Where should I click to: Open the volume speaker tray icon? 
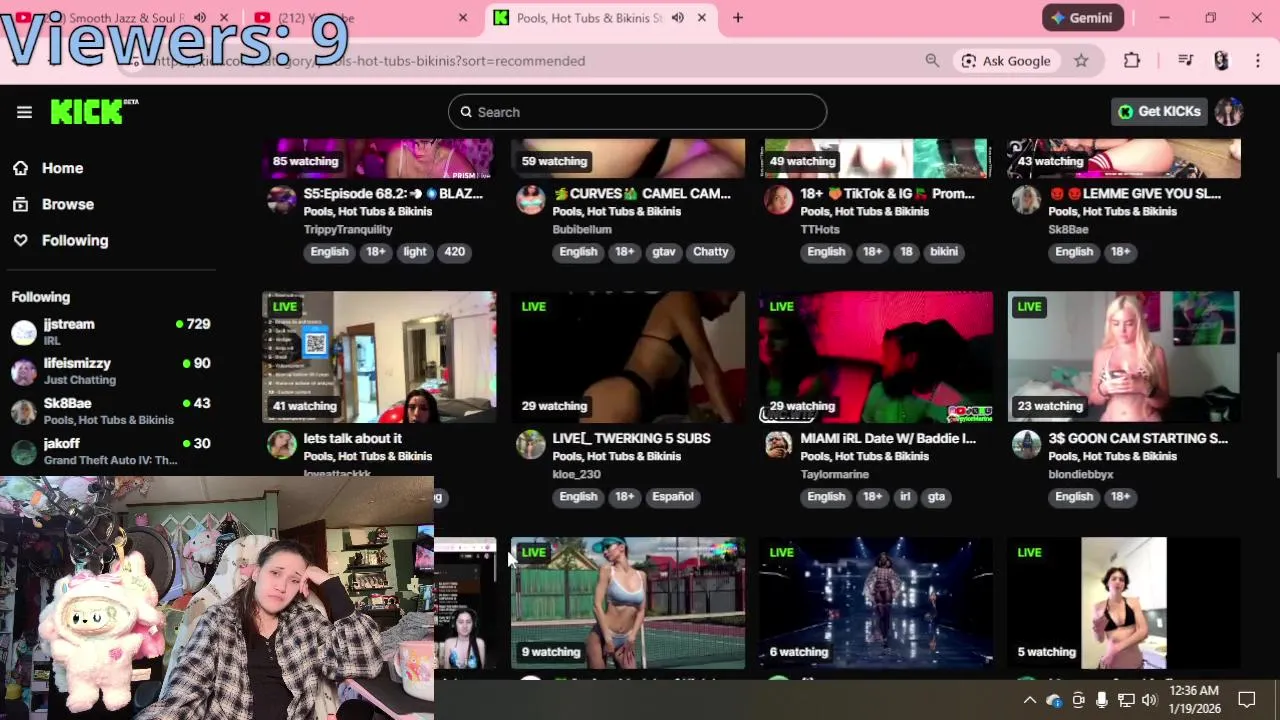(1149, 700)
